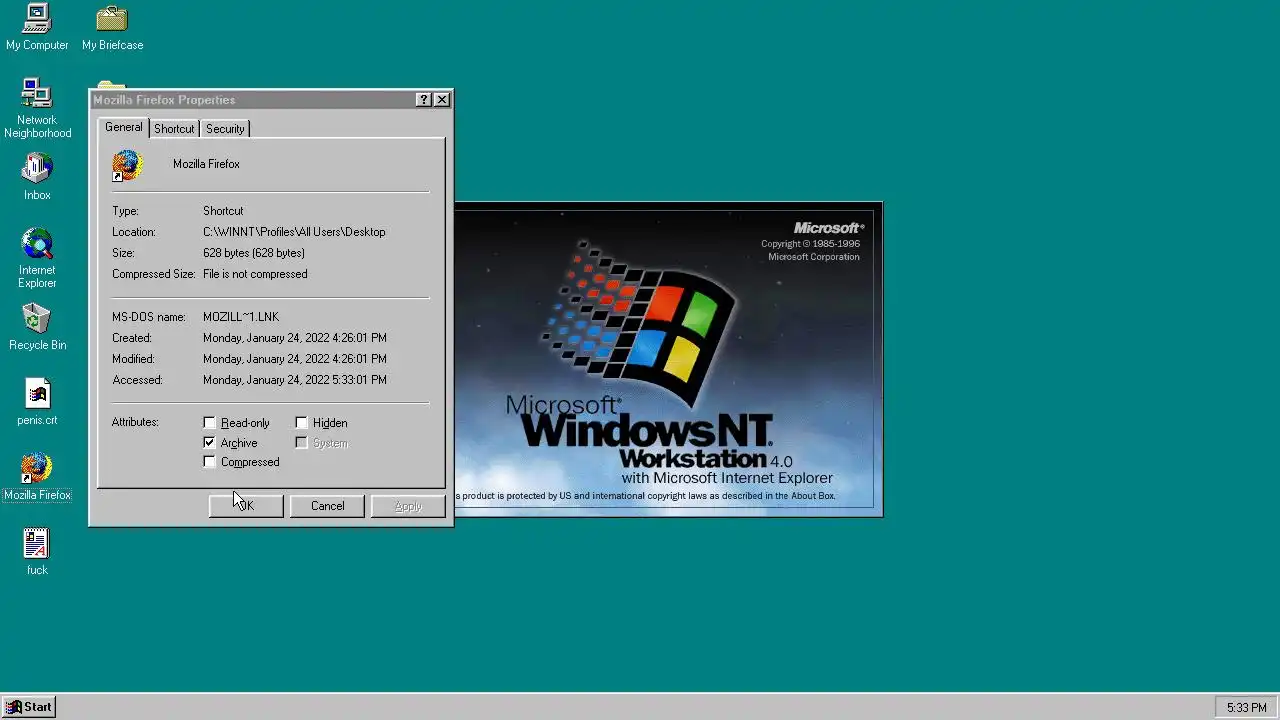Switch to the Shortcut tab
1280x720 pixels.
point(174,129)
